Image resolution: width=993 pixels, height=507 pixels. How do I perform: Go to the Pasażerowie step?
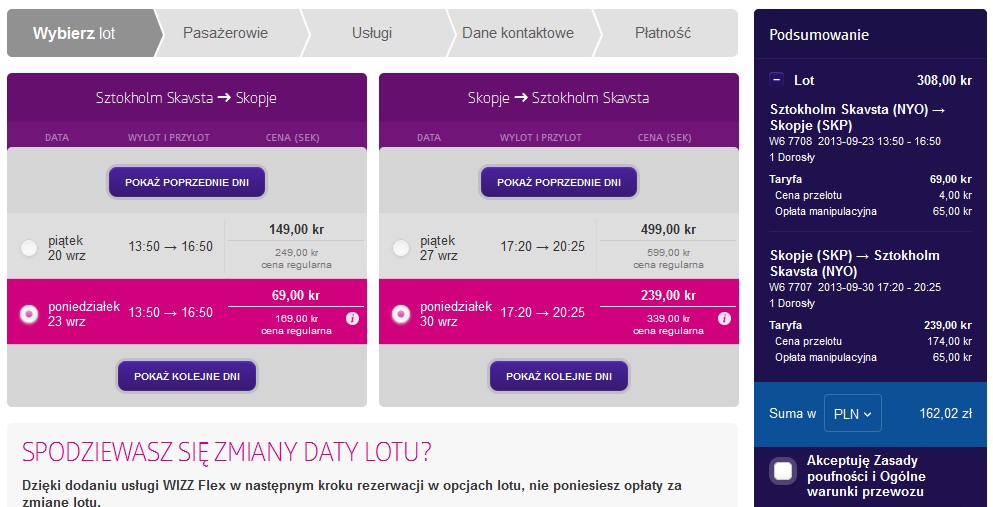pos(225,33)
